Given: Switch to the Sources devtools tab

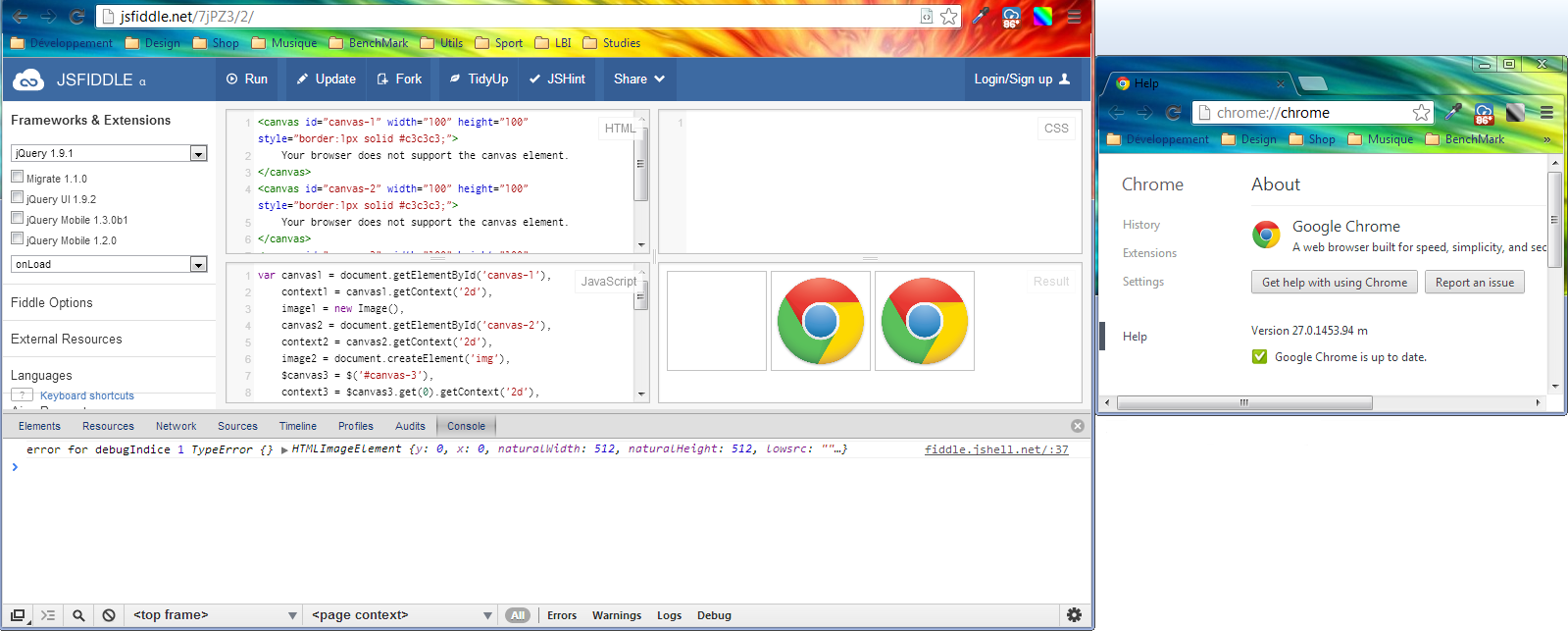Looking at the screenshot, I should (x=237, y=426).
